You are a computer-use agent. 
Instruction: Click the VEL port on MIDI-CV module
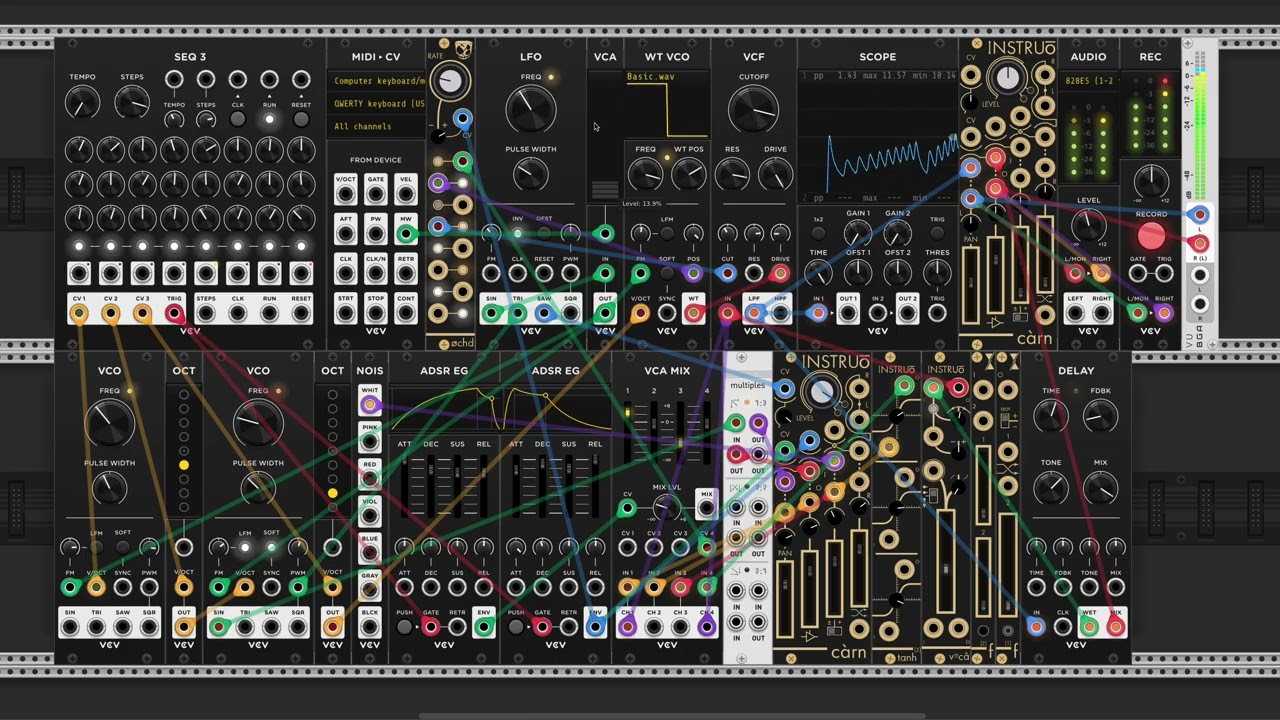405,192
